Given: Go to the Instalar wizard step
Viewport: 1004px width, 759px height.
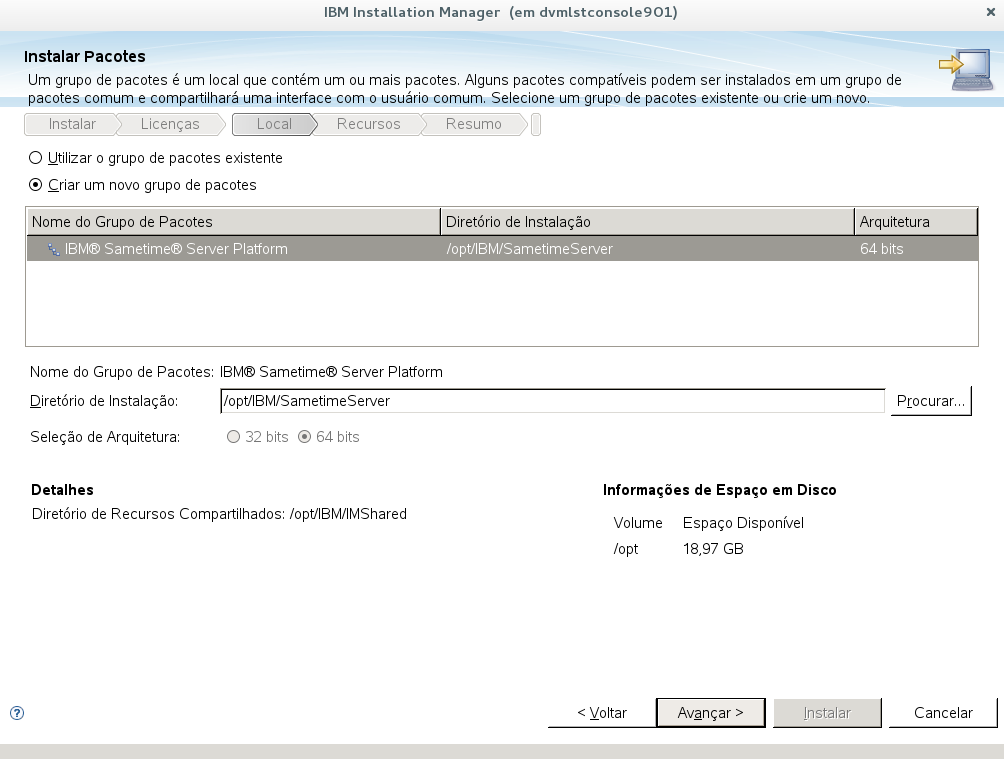Looking at the screenshot, I should click(x=72, y=124).
